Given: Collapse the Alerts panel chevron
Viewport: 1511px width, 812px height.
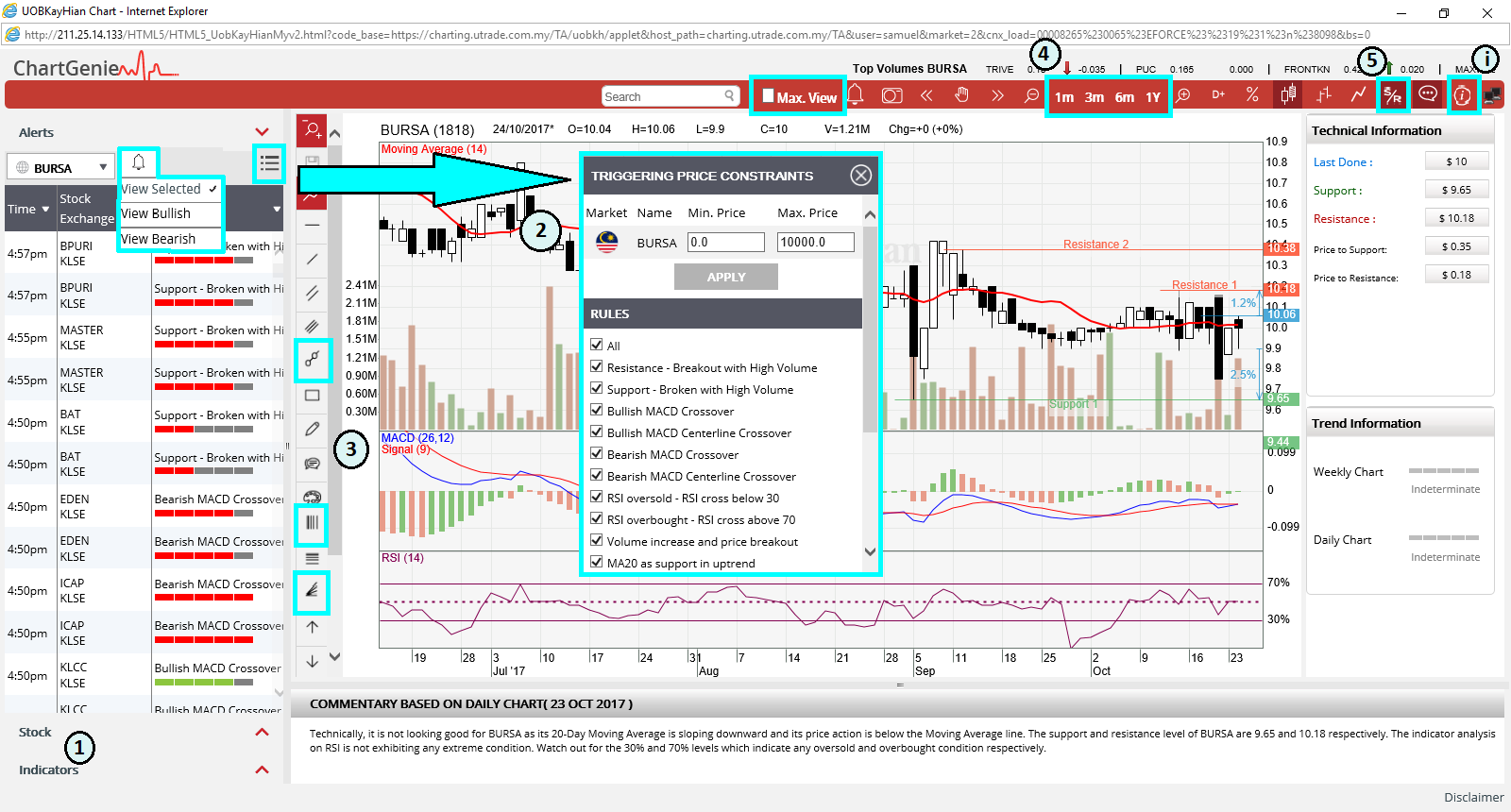Looking at the screenshot, I should [262, 131].
